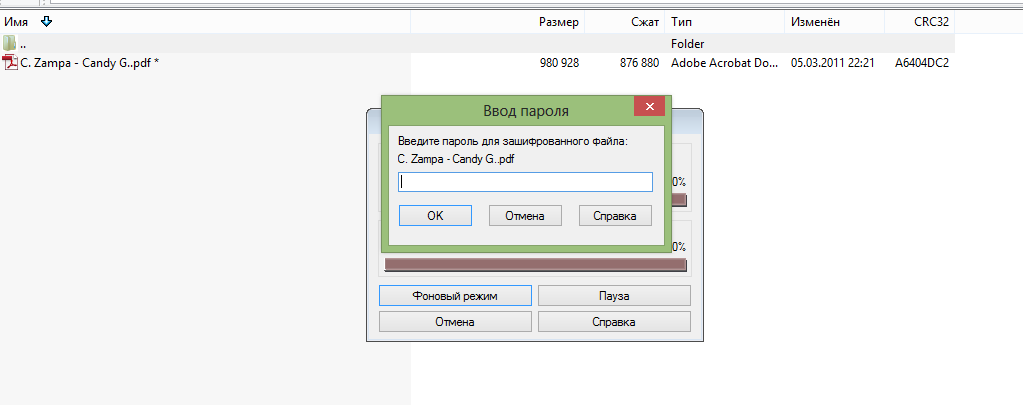Confirm password with OK button

click(435, 216)
